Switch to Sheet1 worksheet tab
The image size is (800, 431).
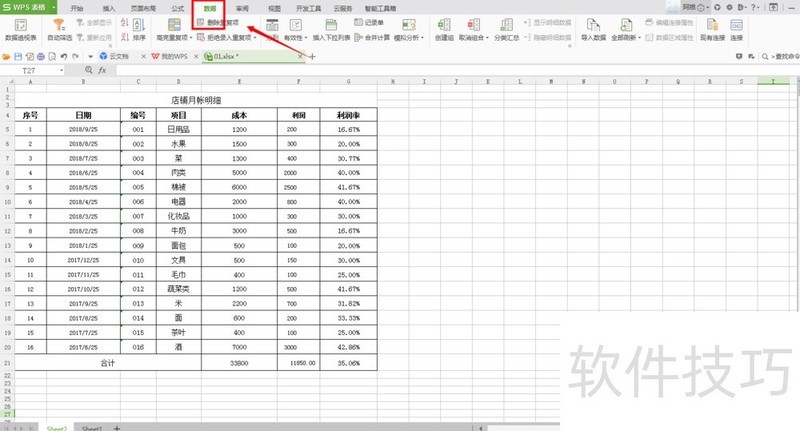pyautogui.click(x=93, y=427)
